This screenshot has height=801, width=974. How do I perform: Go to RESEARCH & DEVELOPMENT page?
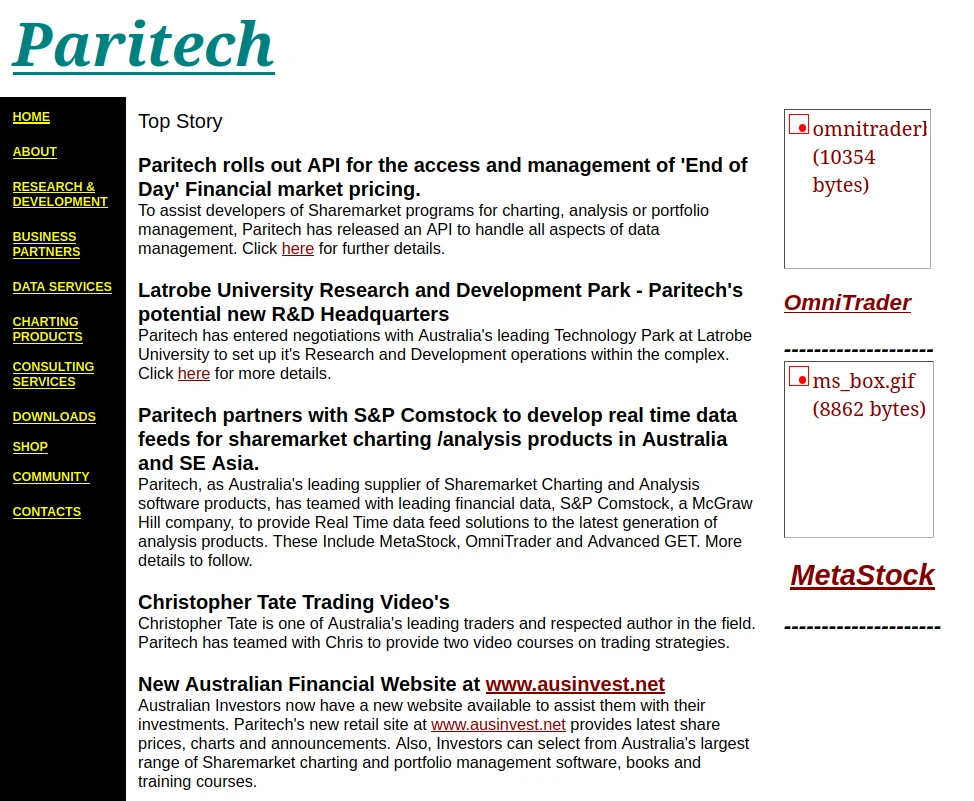[60, 194]
